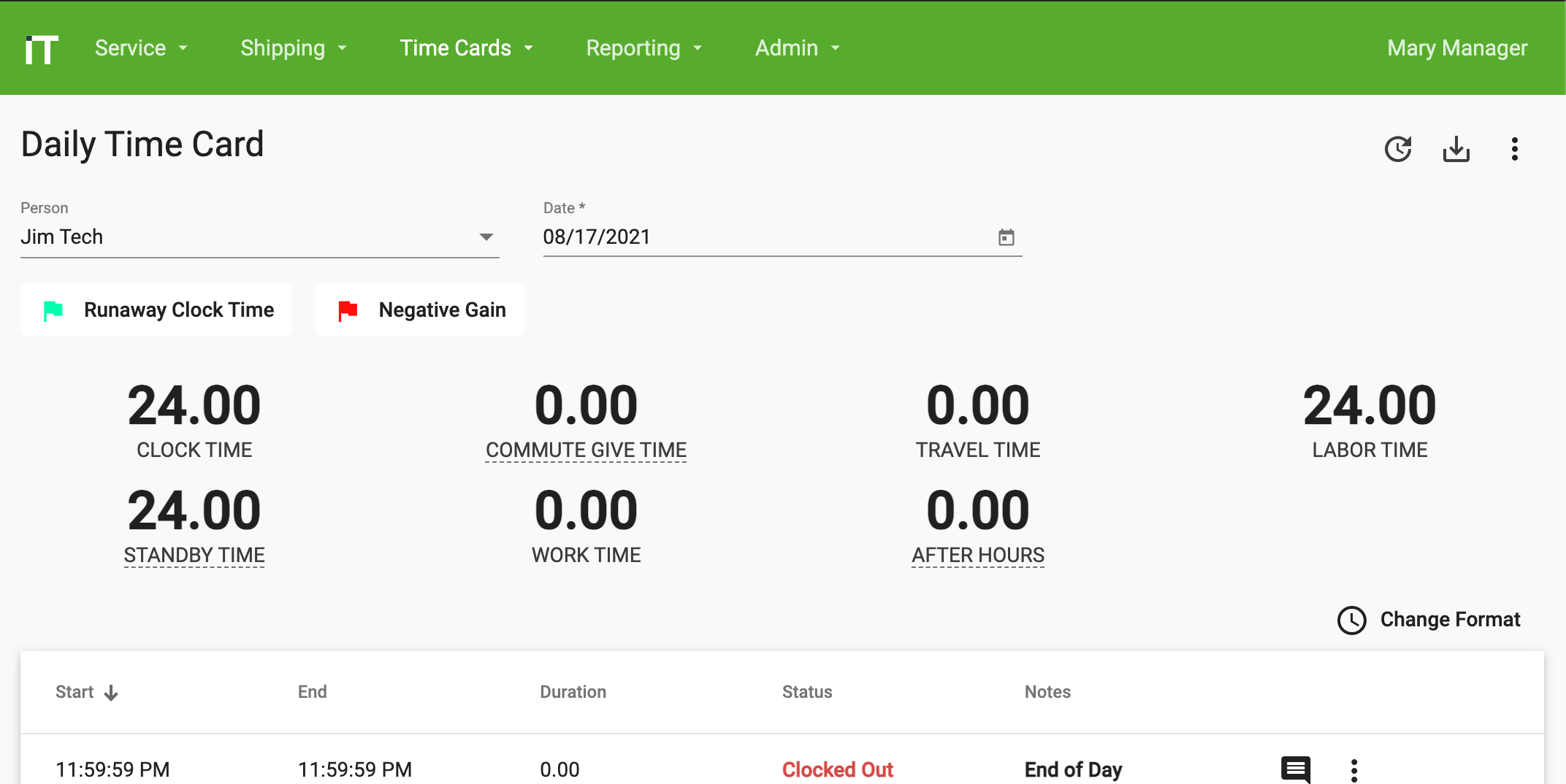Click Change Format above the table
The height and width of the screenshot is (784, 1566).
click(x=1450, y=619)
